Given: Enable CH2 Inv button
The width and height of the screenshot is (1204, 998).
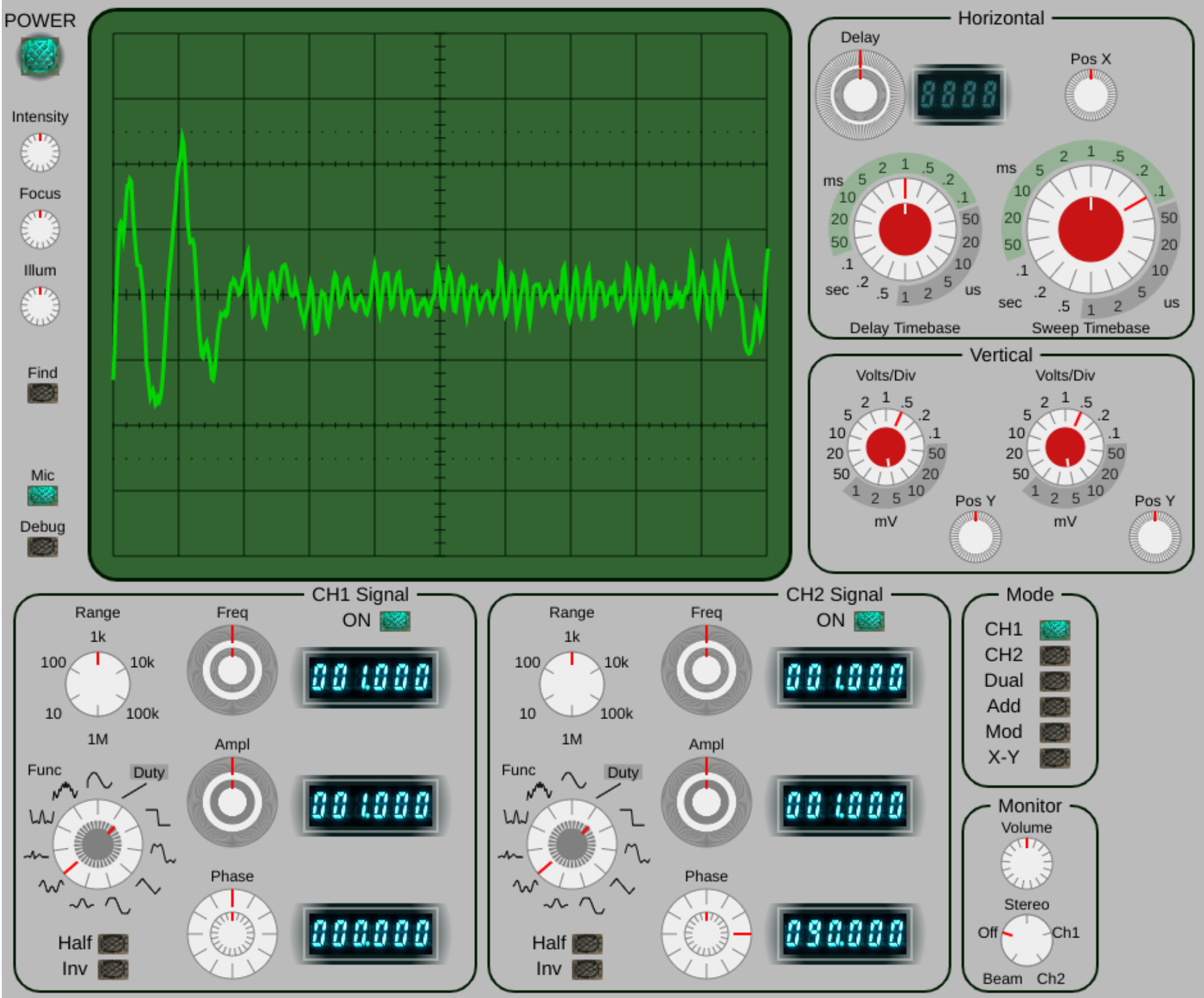Looking at the screenshot, I should 588,969.
